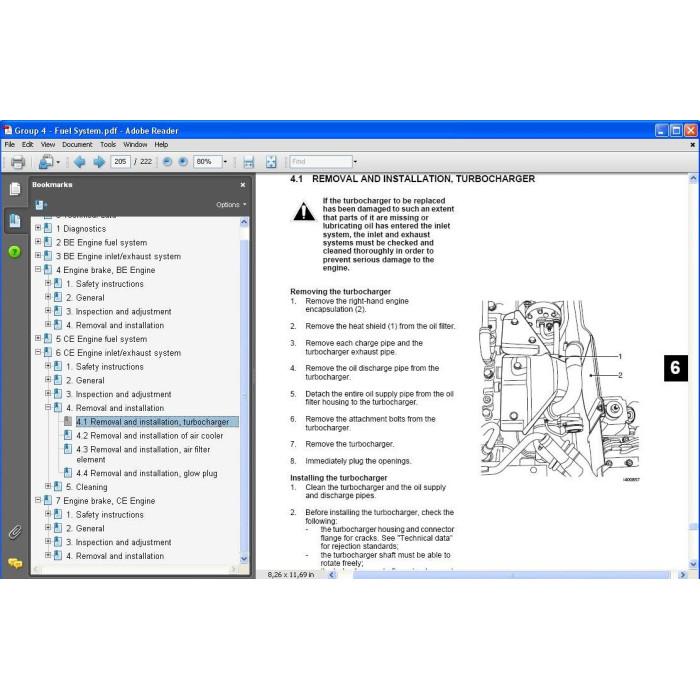The width and height of the screenshot is (700, 700).
Task: Expand 5 CE Engine fuel system
Action: pos(38,338)
